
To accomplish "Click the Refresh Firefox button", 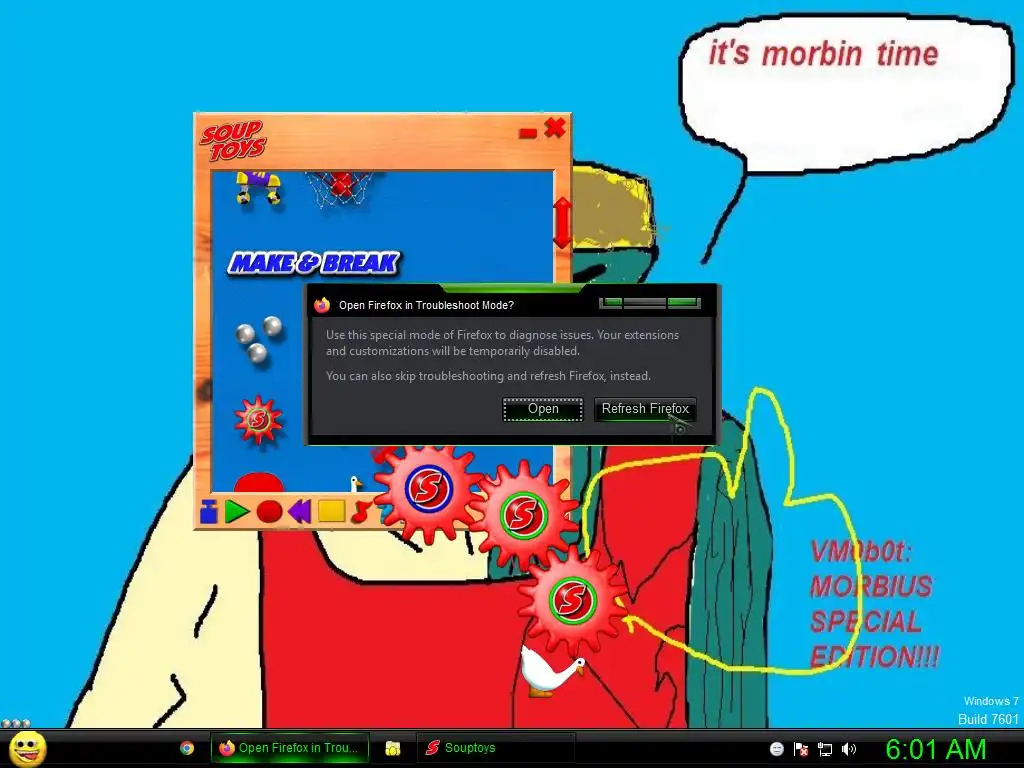I will pyautogui.click(x=645, y=409).
